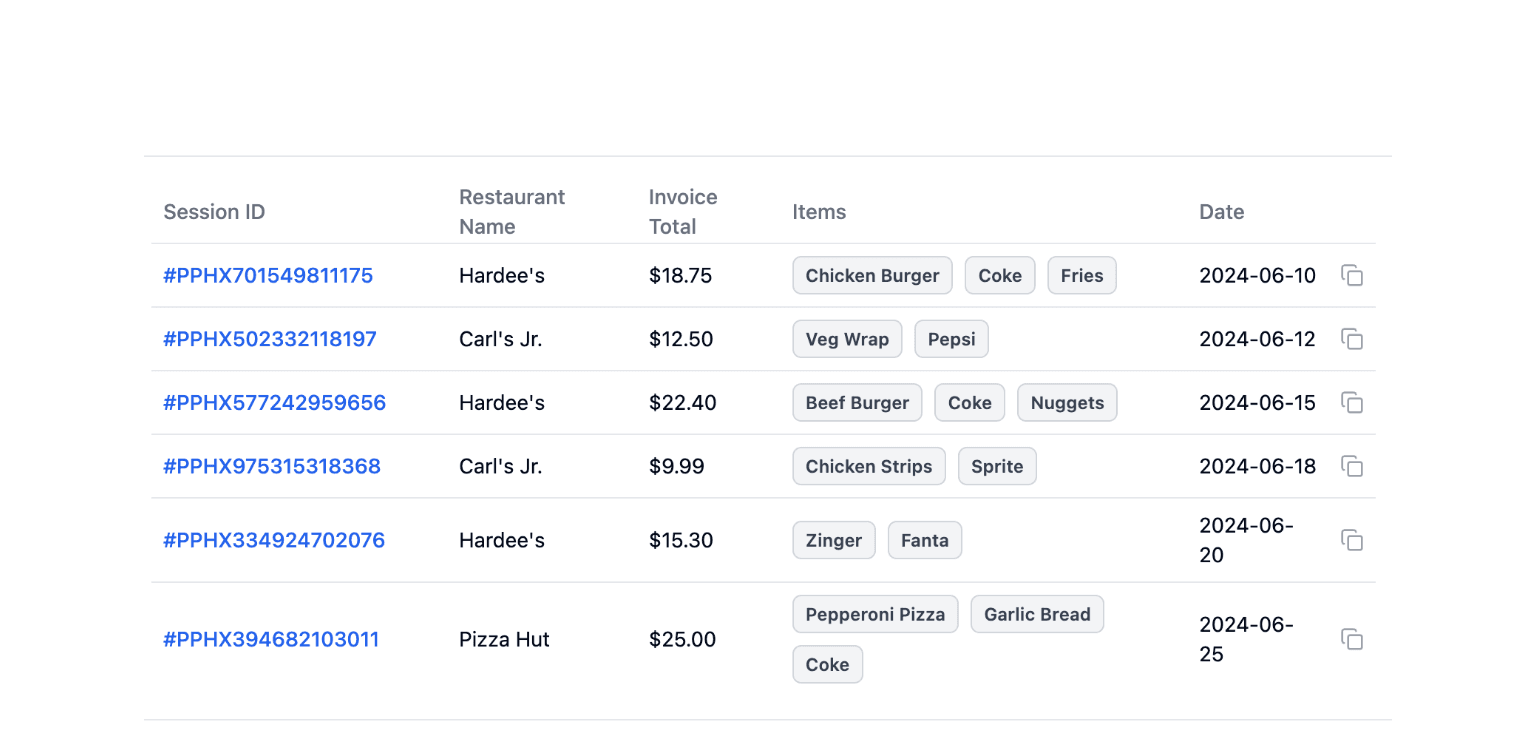
Task: Click the Invoice Total column header
Action: coord(683,212)
